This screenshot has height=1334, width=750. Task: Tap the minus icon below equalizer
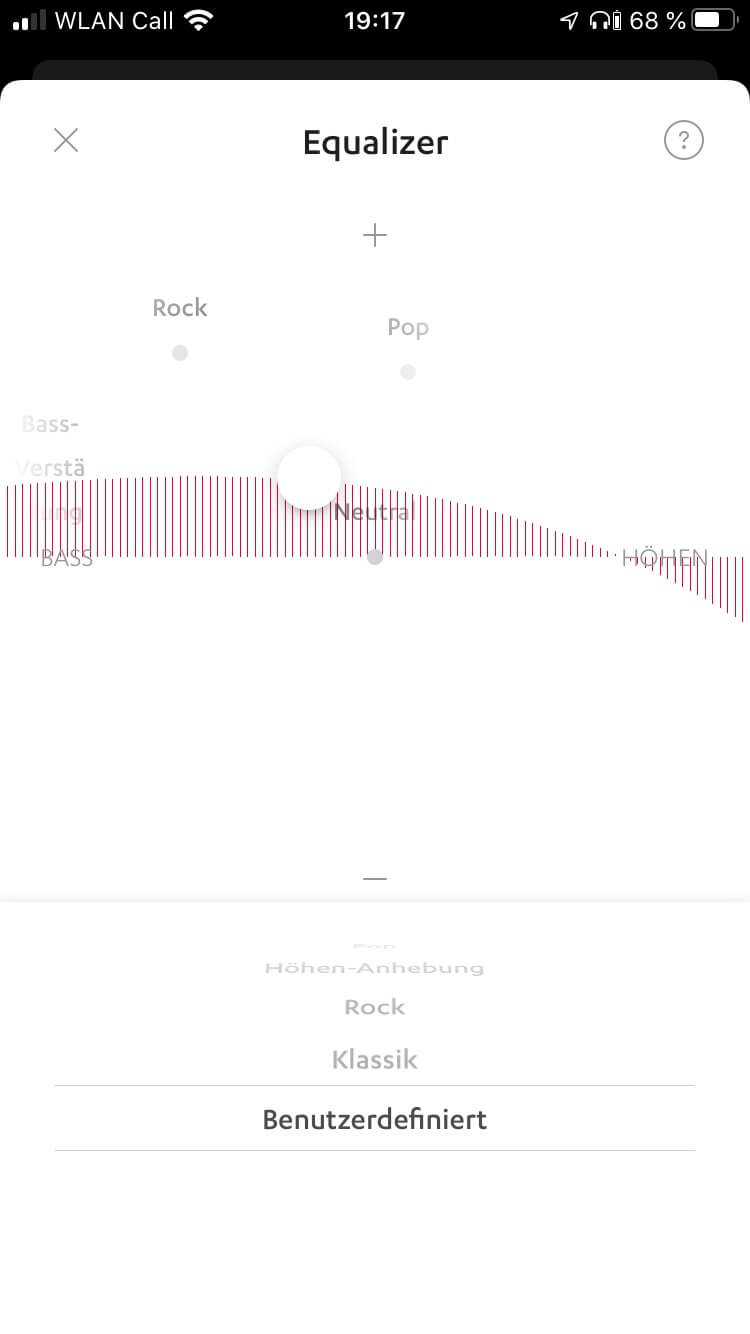click(375, 878)
